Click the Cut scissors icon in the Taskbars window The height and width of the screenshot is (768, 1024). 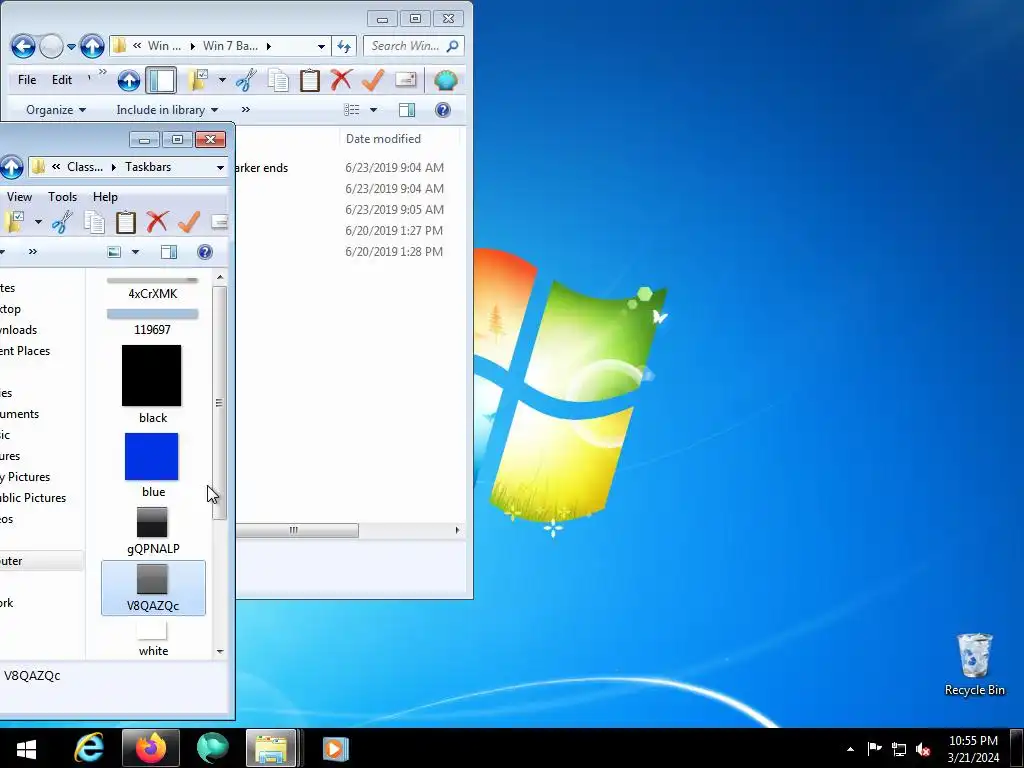click(x=62, y=222)
